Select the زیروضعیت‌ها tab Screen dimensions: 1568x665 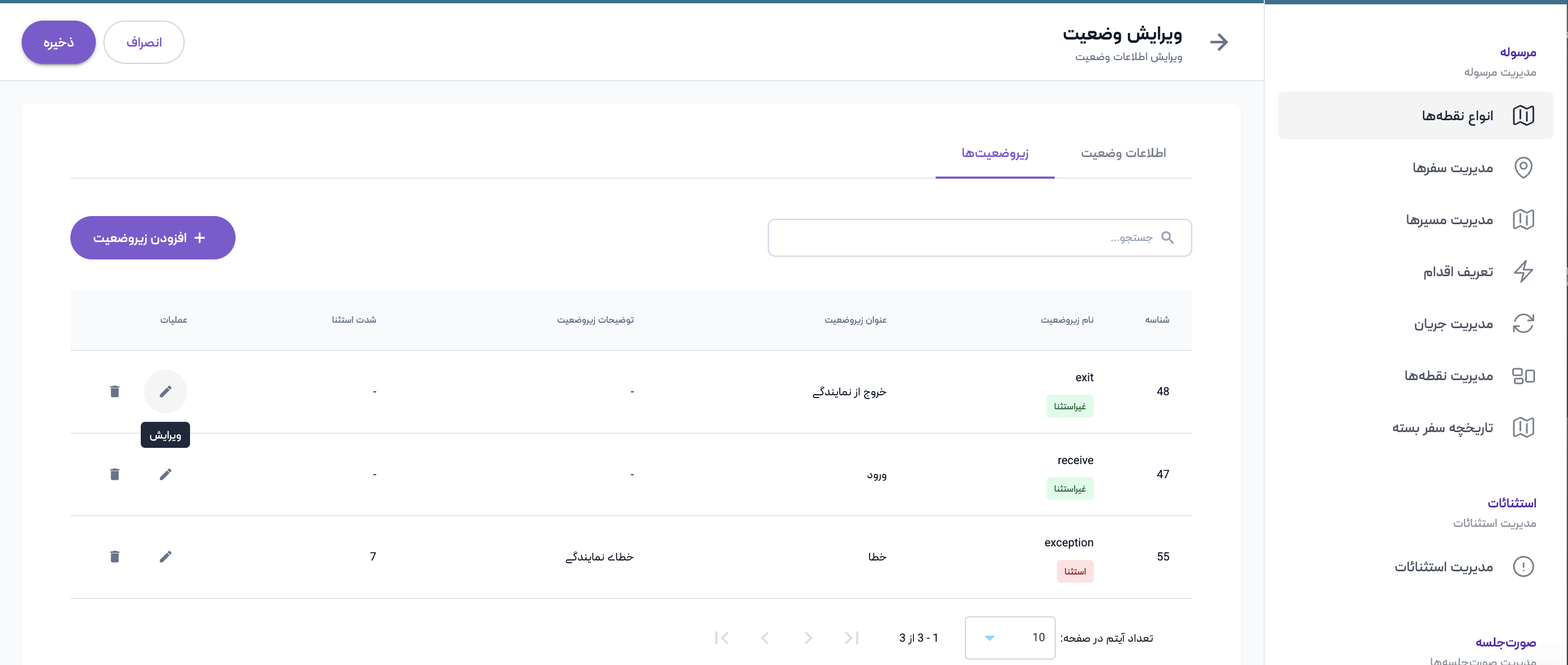[x=995, y=153]
